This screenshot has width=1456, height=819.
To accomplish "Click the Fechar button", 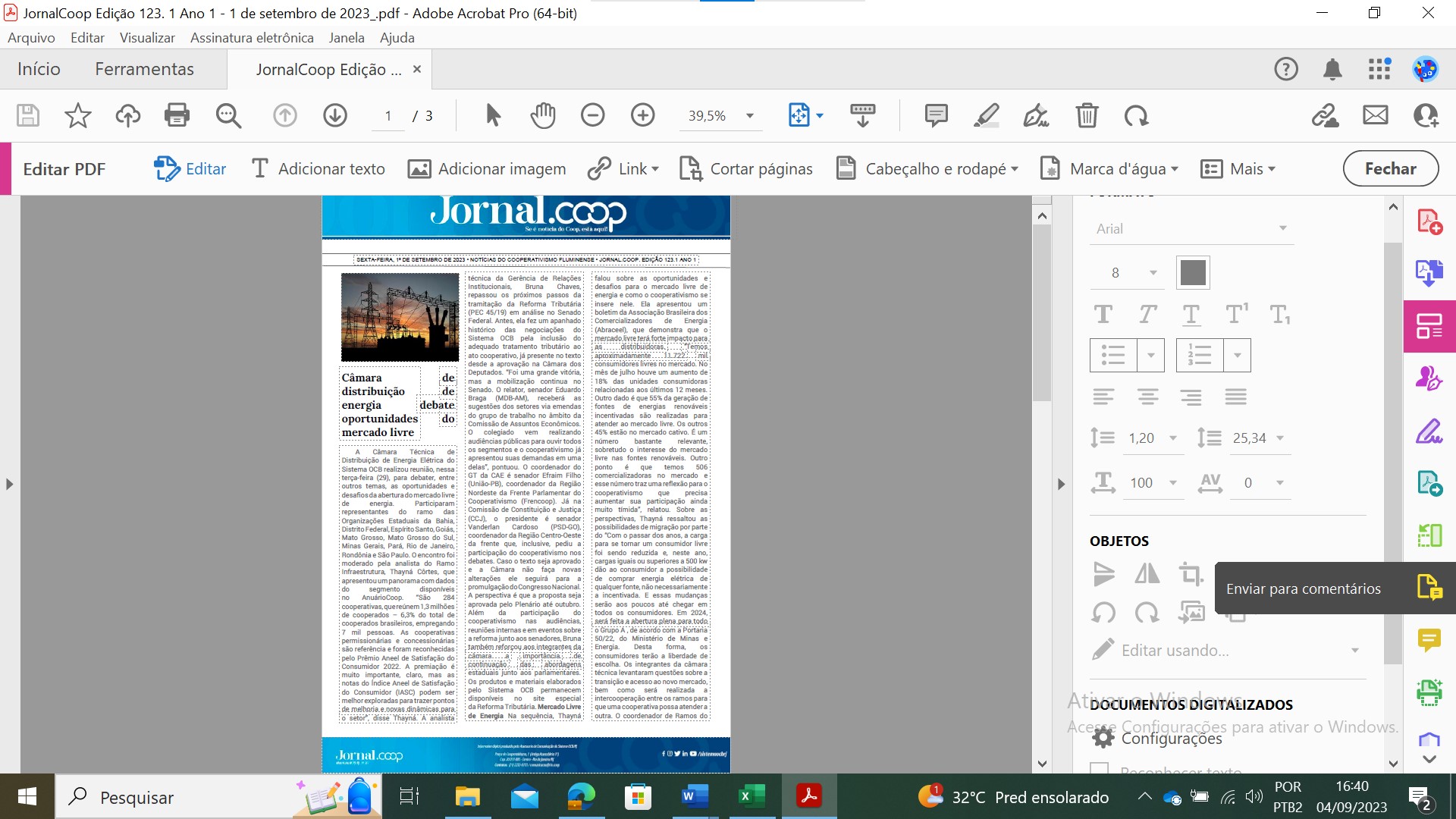I will coord(1390,168).
